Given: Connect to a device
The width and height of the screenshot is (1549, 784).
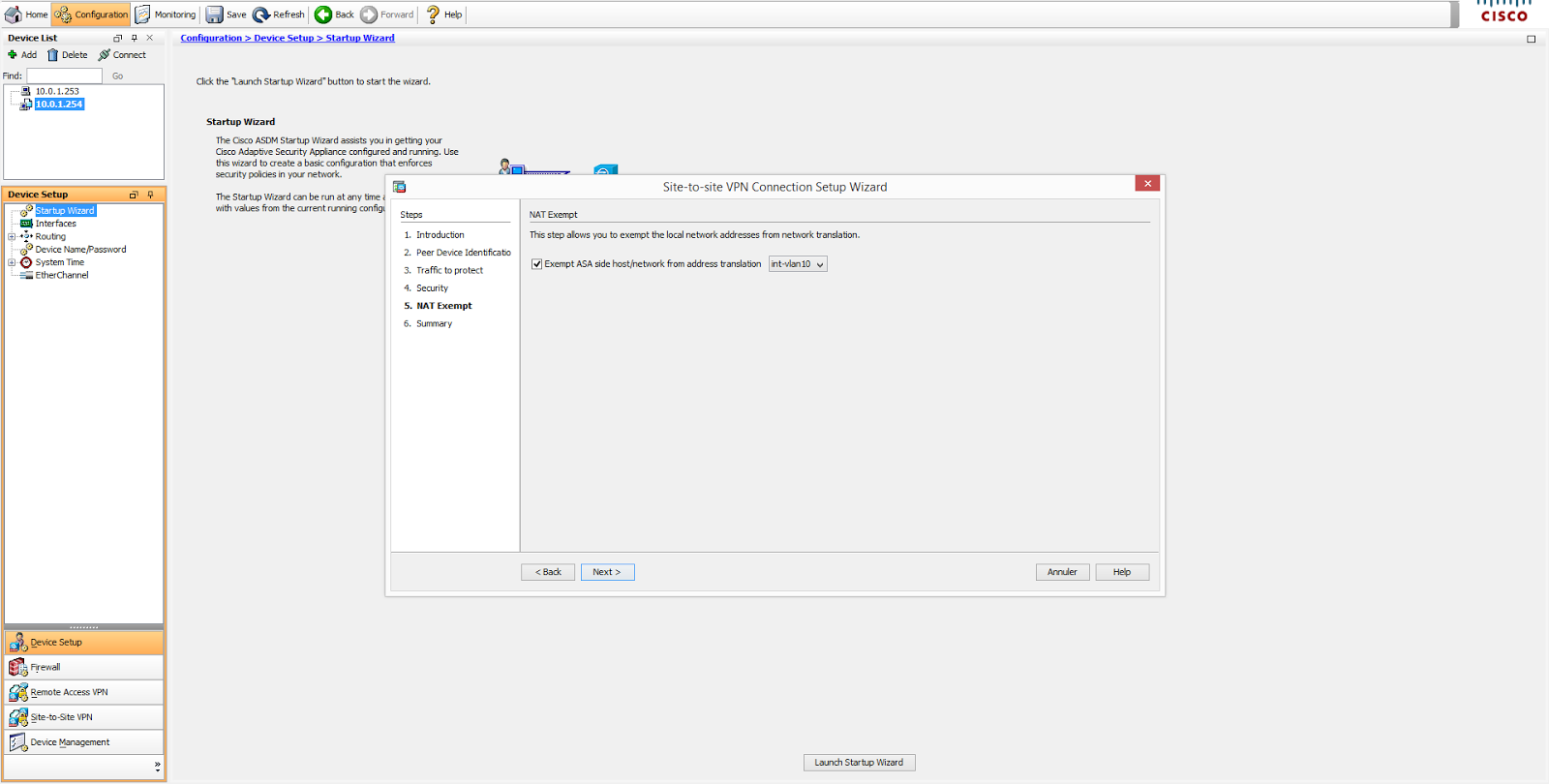Looking at the screenshot, I should [122, 55].
